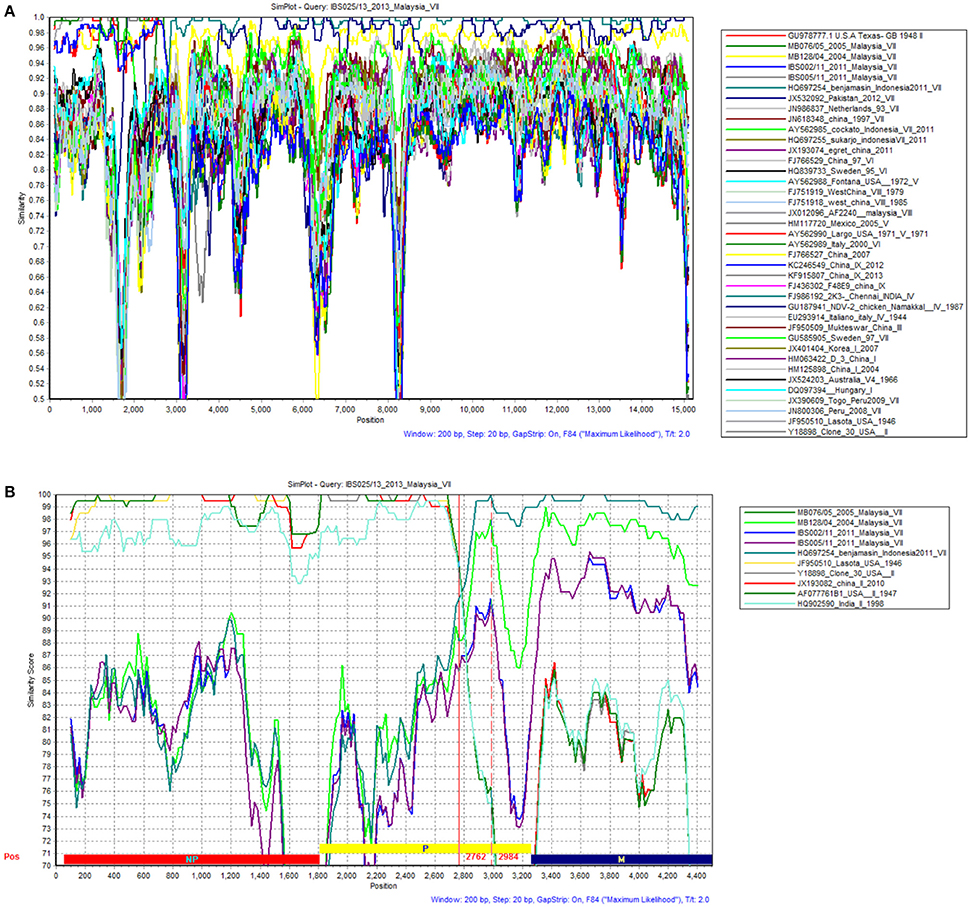Click 'AY562985_cockato_Indonesia_VII_2011' legend text
The image size is (970, 907).
[861, 130]
